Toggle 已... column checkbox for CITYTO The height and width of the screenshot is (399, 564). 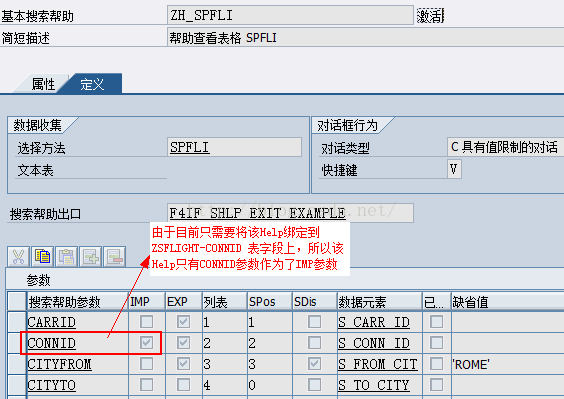click(x=436, y=385)
